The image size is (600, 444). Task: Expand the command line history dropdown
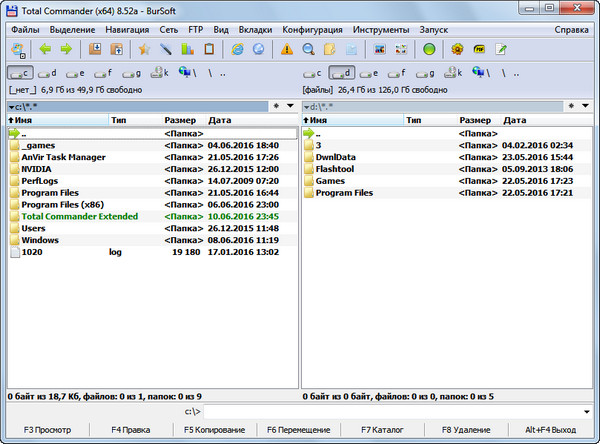point(585,411)
